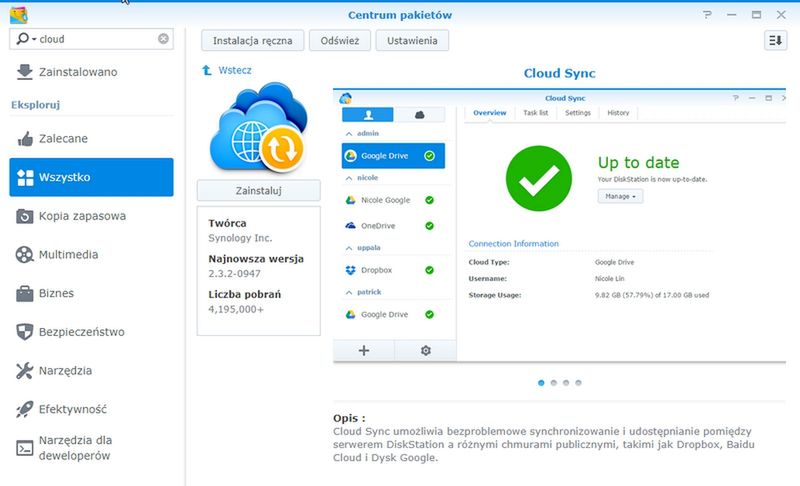The height and width of the screenshot is (486, 800).
Task: Click the Cloud Sync package icon
Action: coord(259,127)
